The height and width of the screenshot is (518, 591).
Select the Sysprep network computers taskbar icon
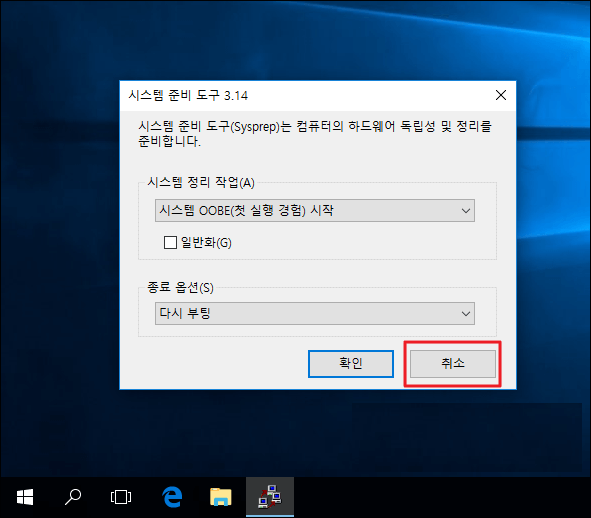click(270, 497)
